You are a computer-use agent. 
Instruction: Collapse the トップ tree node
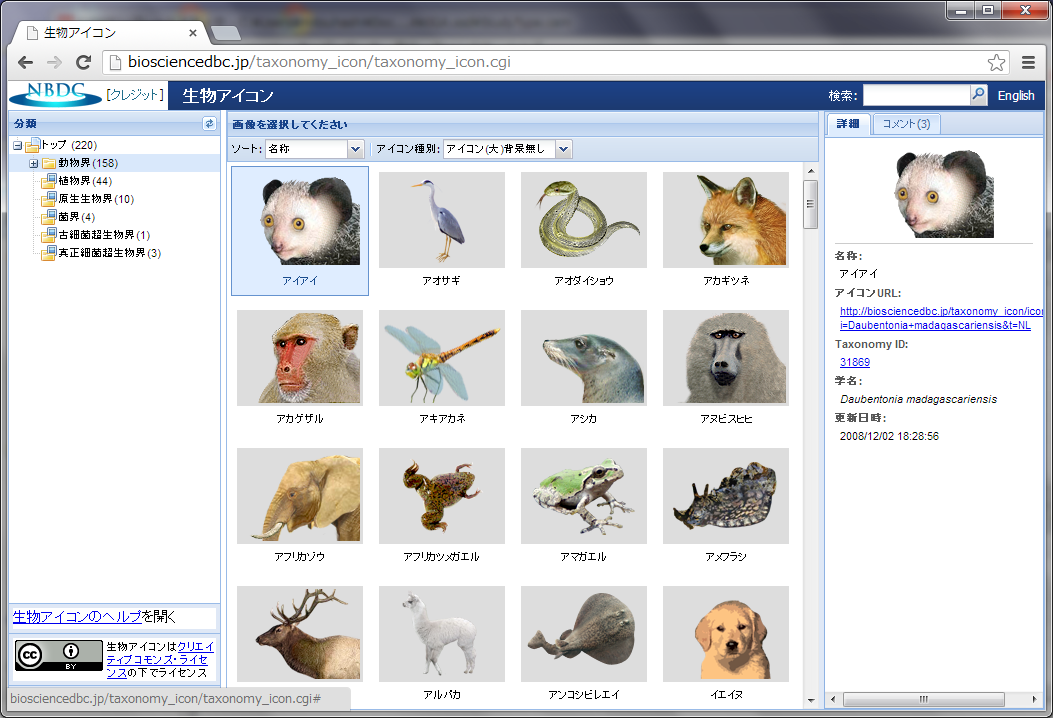(18, 146)
